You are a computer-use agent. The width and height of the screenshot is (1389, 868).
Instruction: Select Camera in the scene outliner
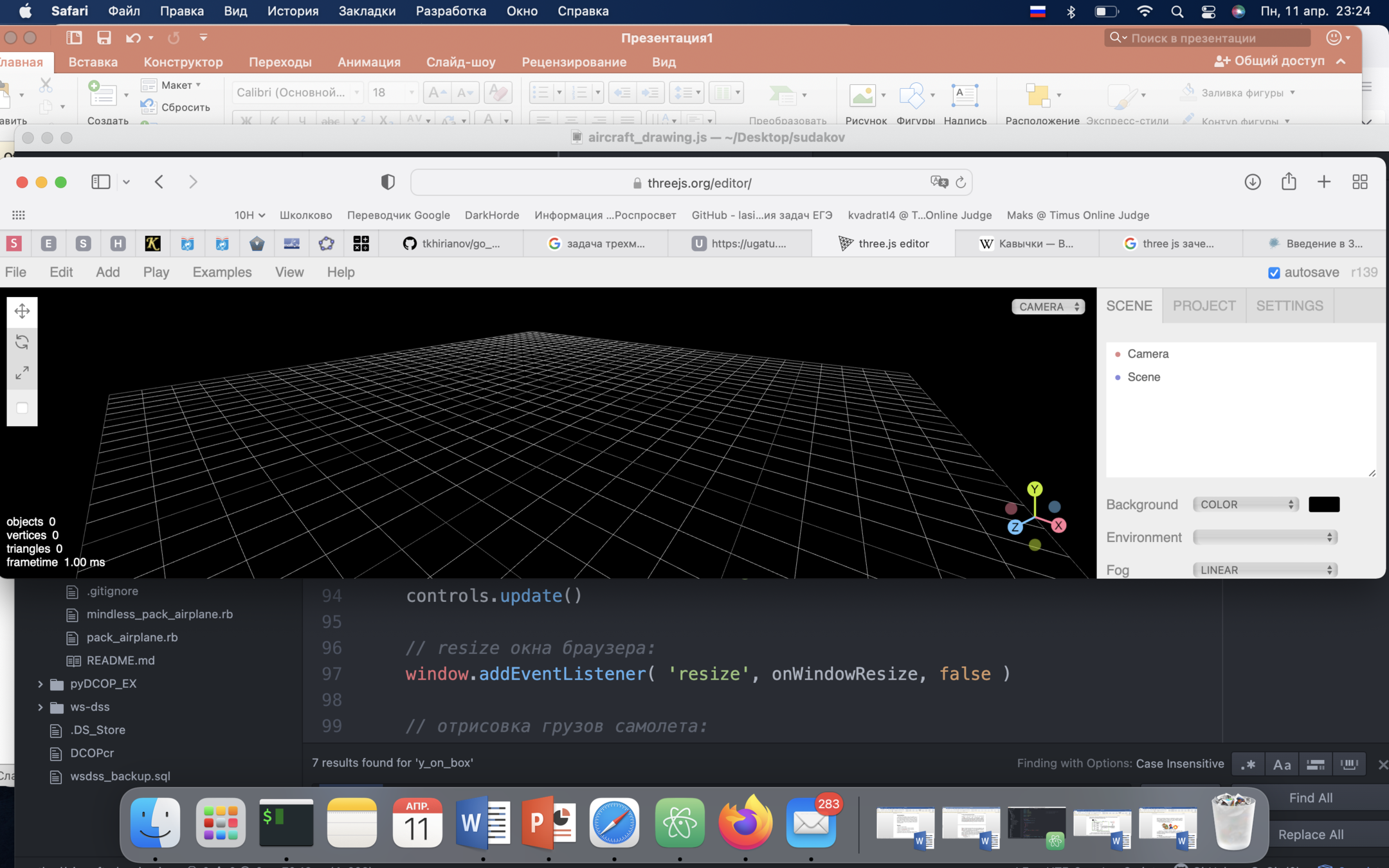1147,354
